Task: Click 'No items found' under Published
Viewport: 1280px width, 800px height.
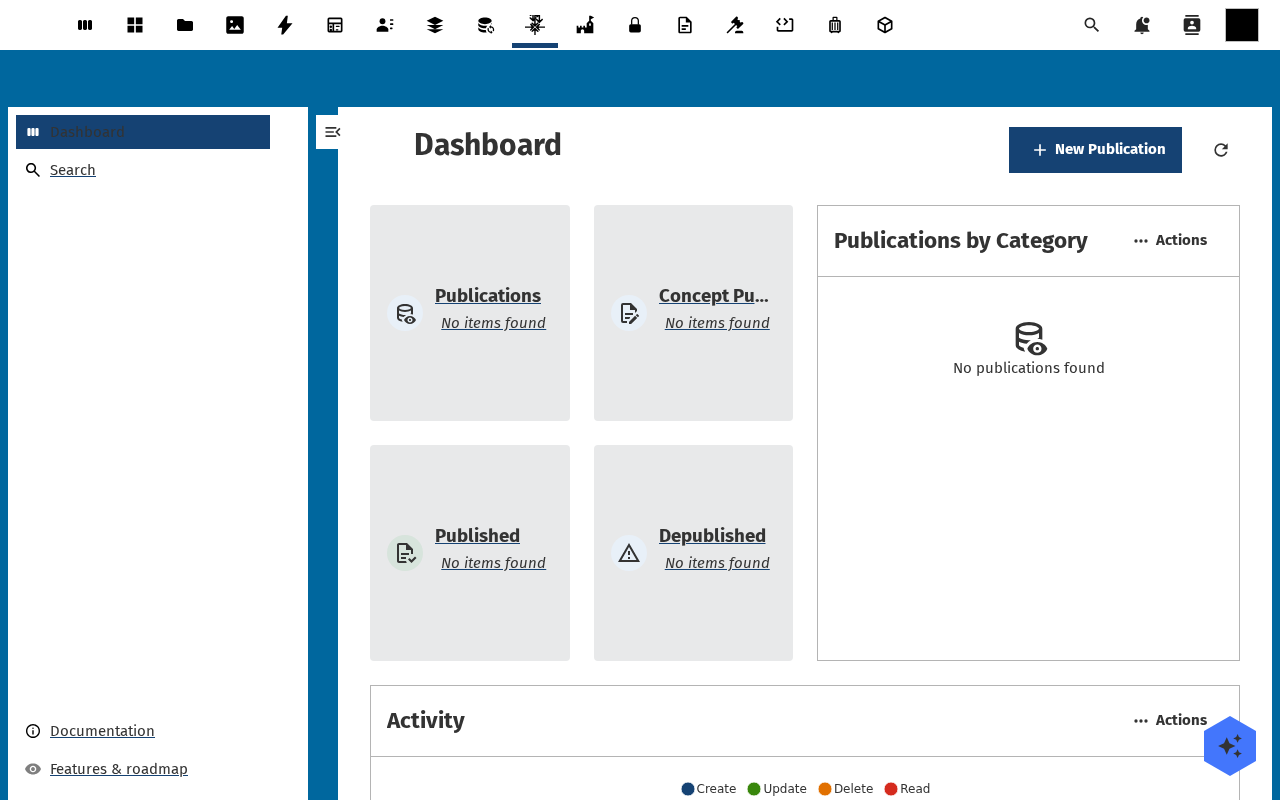Action: tap(493, 563)
